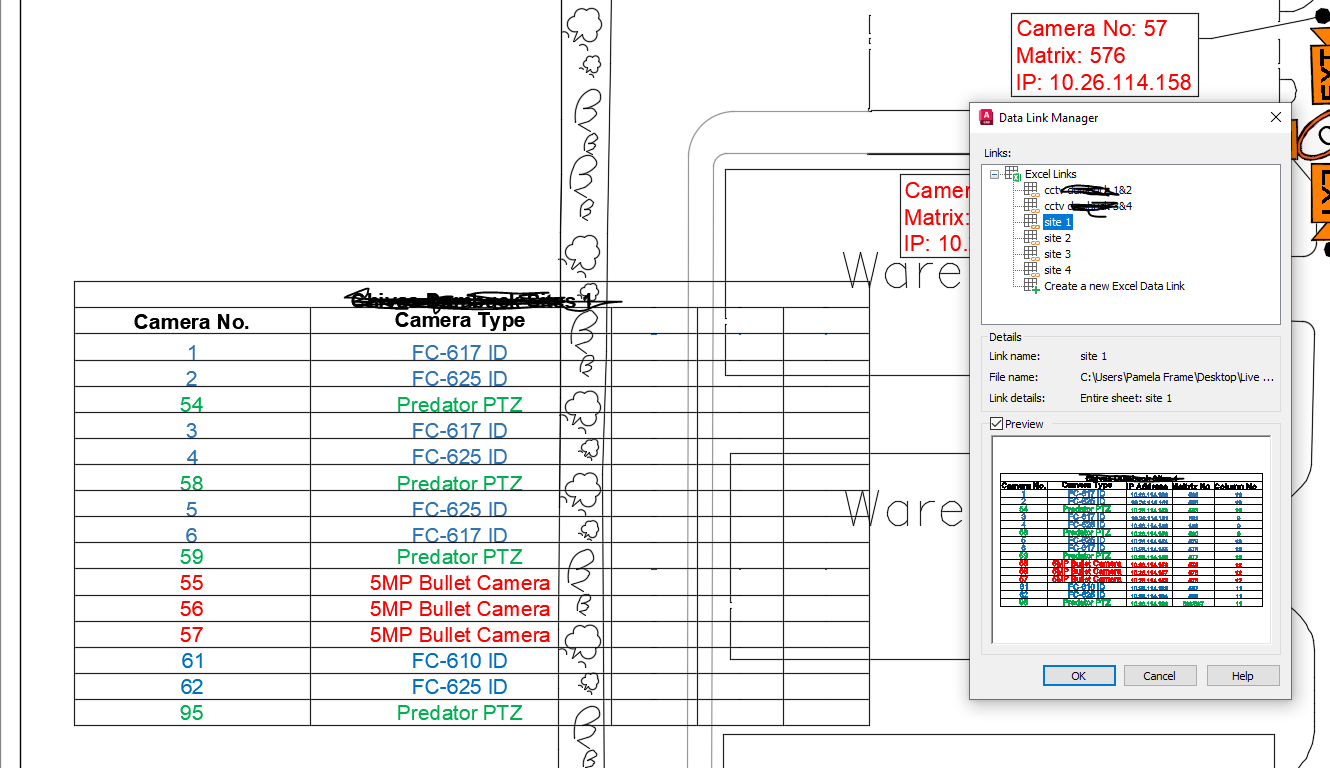Click the spreadsheet icon beside site 4
The height and width of the screenshot is (768, 1330).
1031,269
